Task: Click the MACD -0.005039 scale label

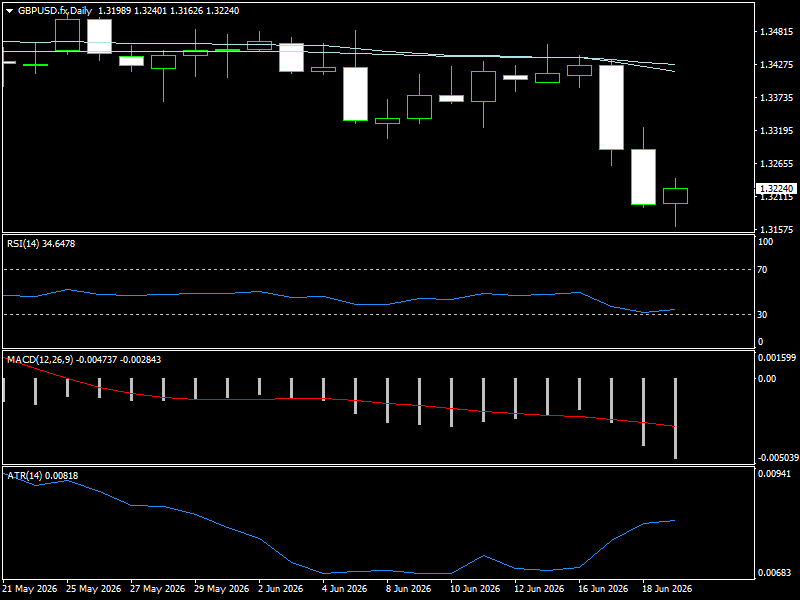Action: point(777,458)
